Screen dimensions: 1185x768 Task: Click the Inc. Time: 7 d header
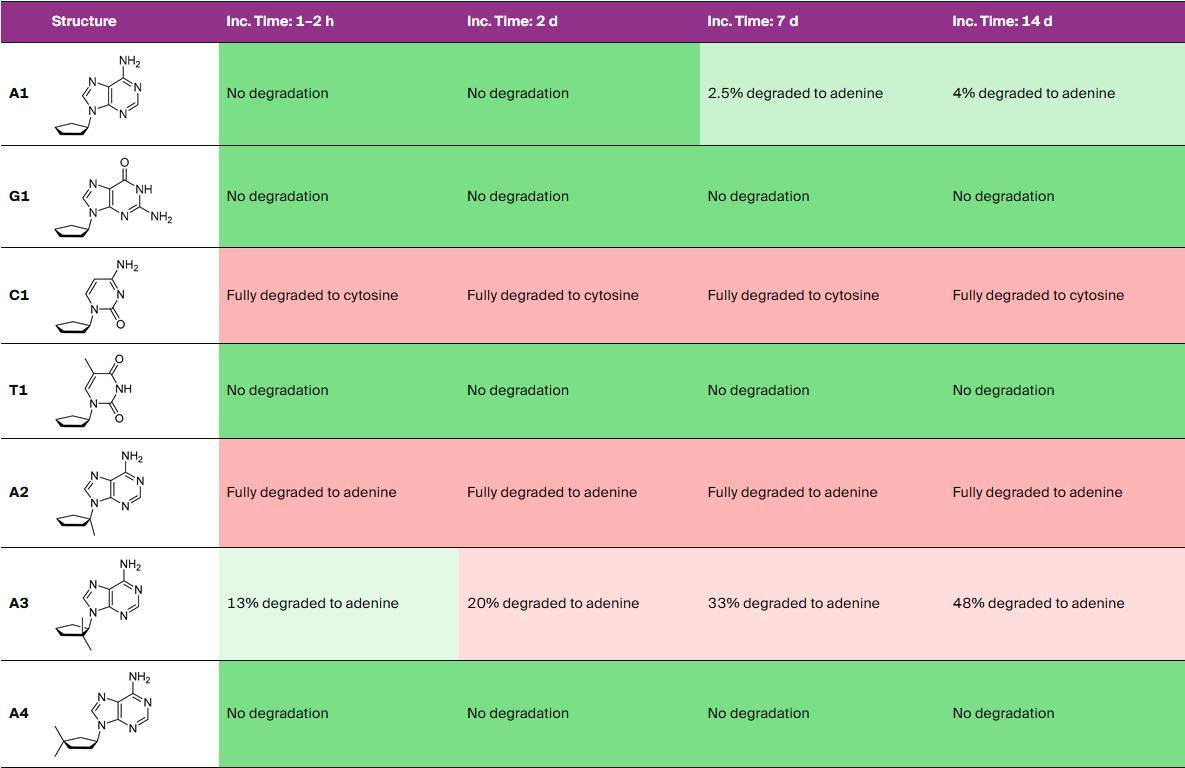pos(752,21)
